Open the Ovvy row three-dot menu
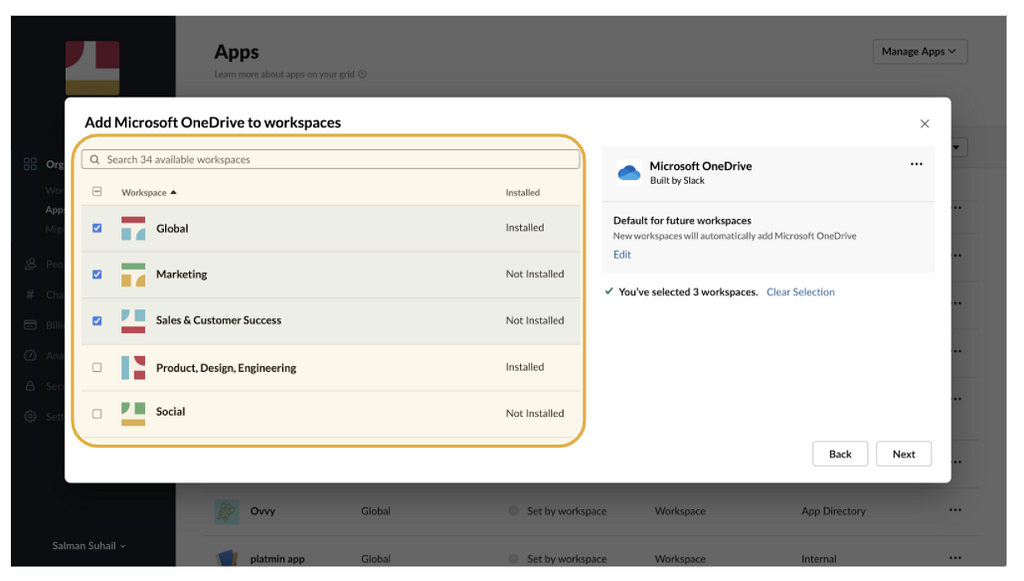Image resolution: width=1024 pixels, height=581 pixels. 955,510
